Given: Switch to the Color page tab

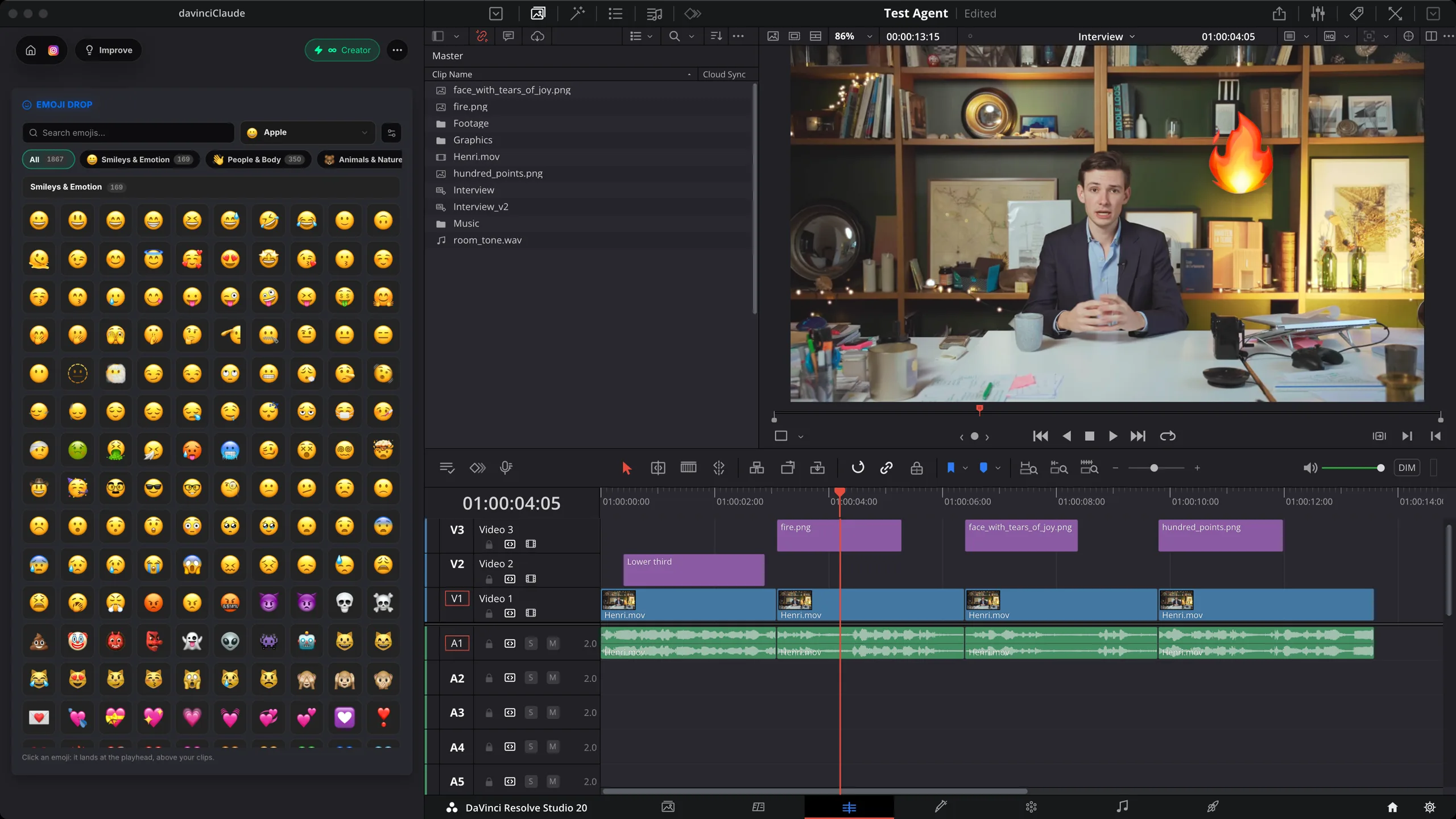Looking at the screenshot, I should [x=1031, y=806].
